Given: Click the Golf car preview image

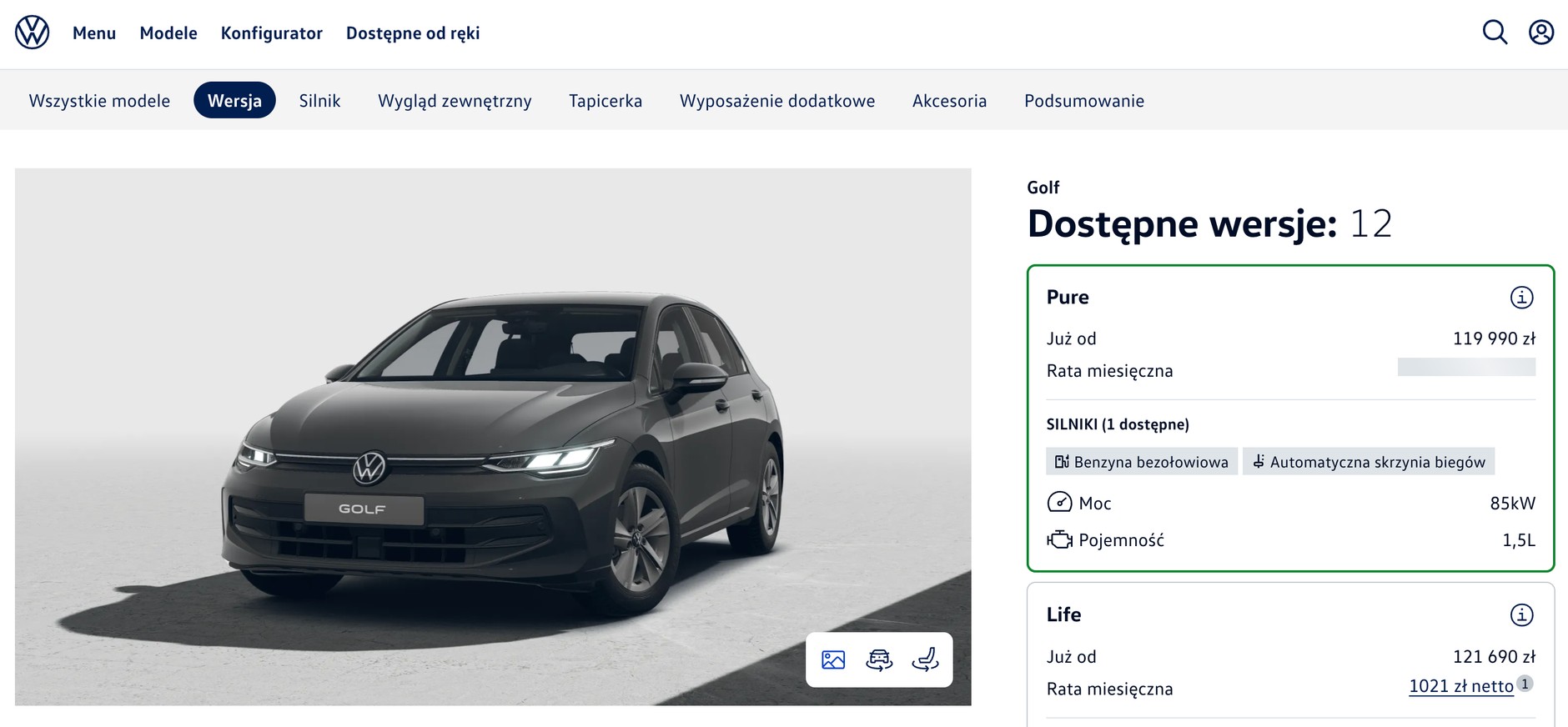Looking at the screenshot, I should click(x=493, y=437).
